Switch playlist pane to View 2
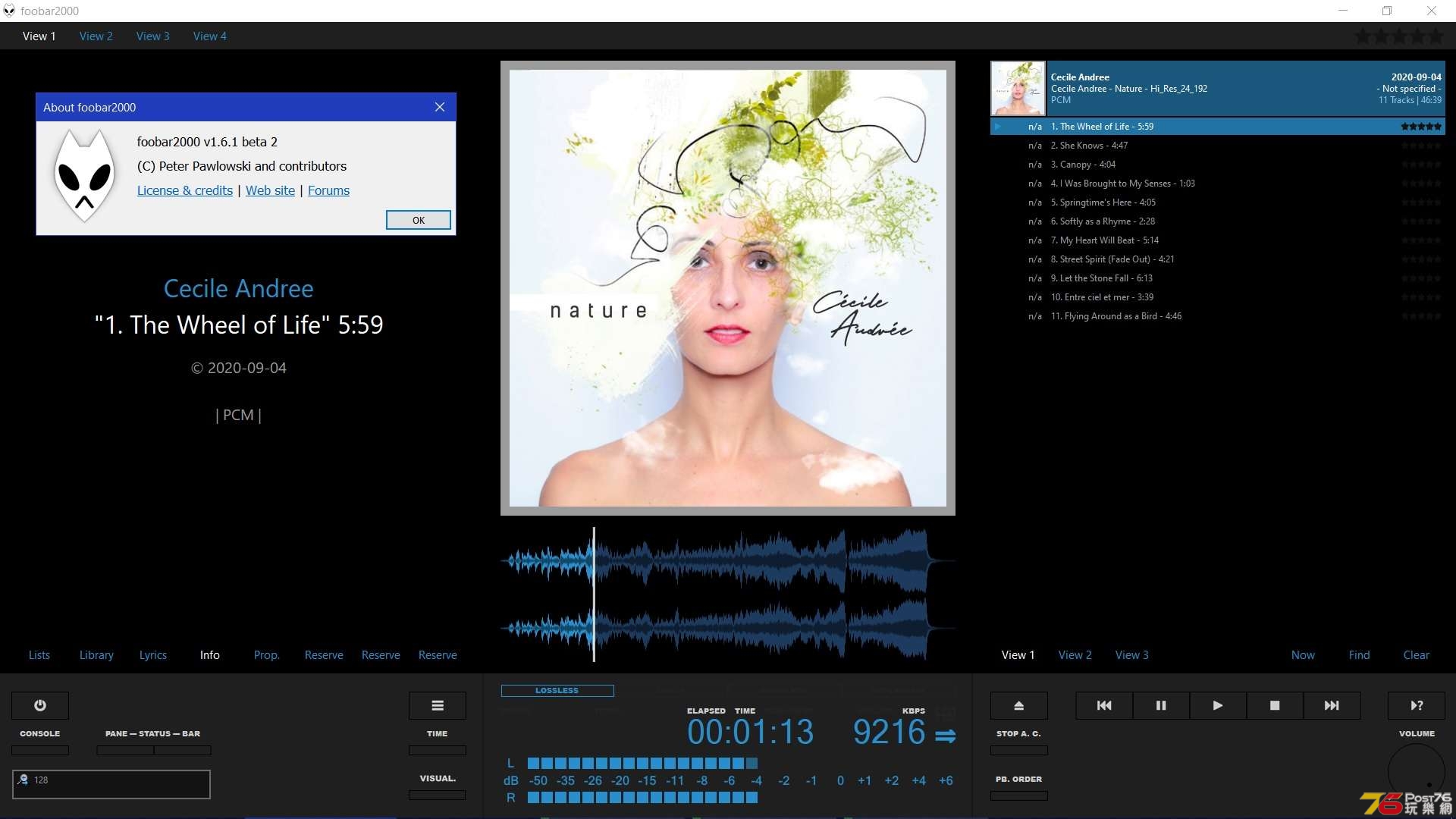 pos(1075,655)
